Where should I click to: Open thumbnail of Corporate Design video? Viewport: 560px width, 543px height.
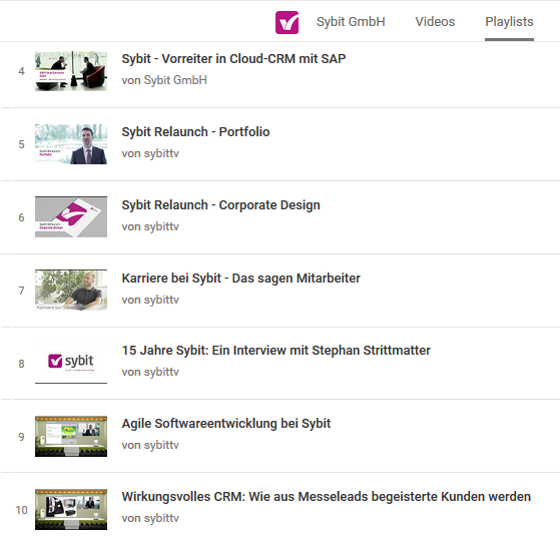tap(71, 216)
